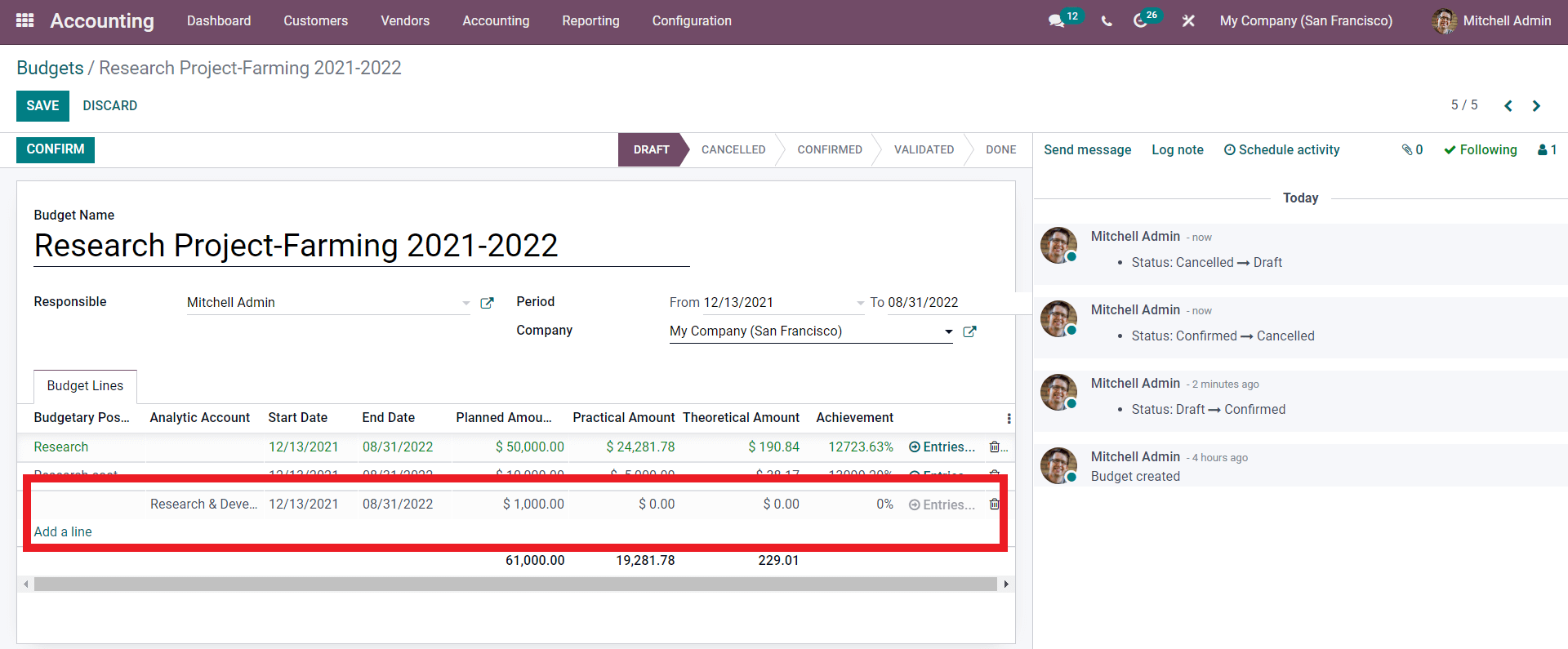Click Schedule activity
The height and width of the screenshot is (649, 1568).
point(1281,149)
